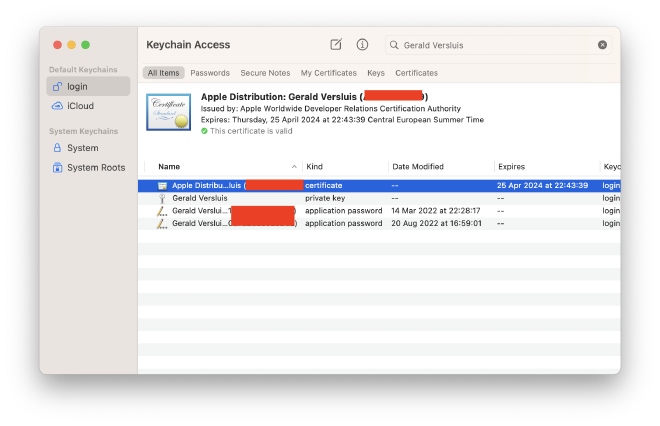Focus the search field containing Gerald Versluis
The height and width of the screenshot is (426, 660).
[x=498, y=45]
